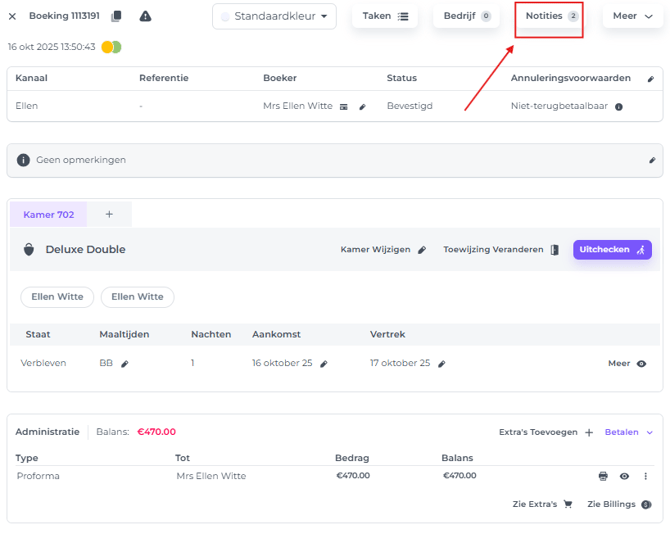Edit the meal plan BB pencil
This screenshot has height=552, width=670.
(125, 364)
